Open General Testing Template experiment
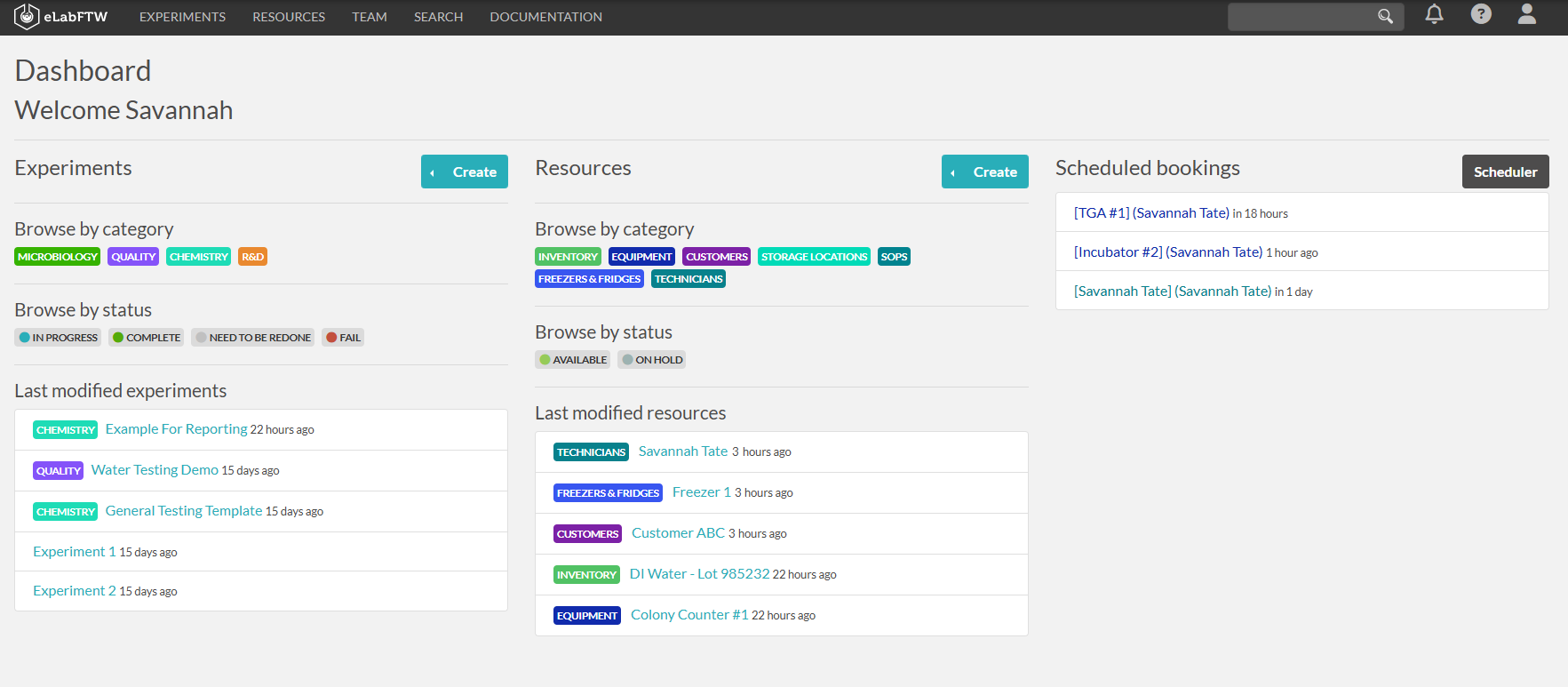This screenshot has width=1568, height=687. (184, 511)
